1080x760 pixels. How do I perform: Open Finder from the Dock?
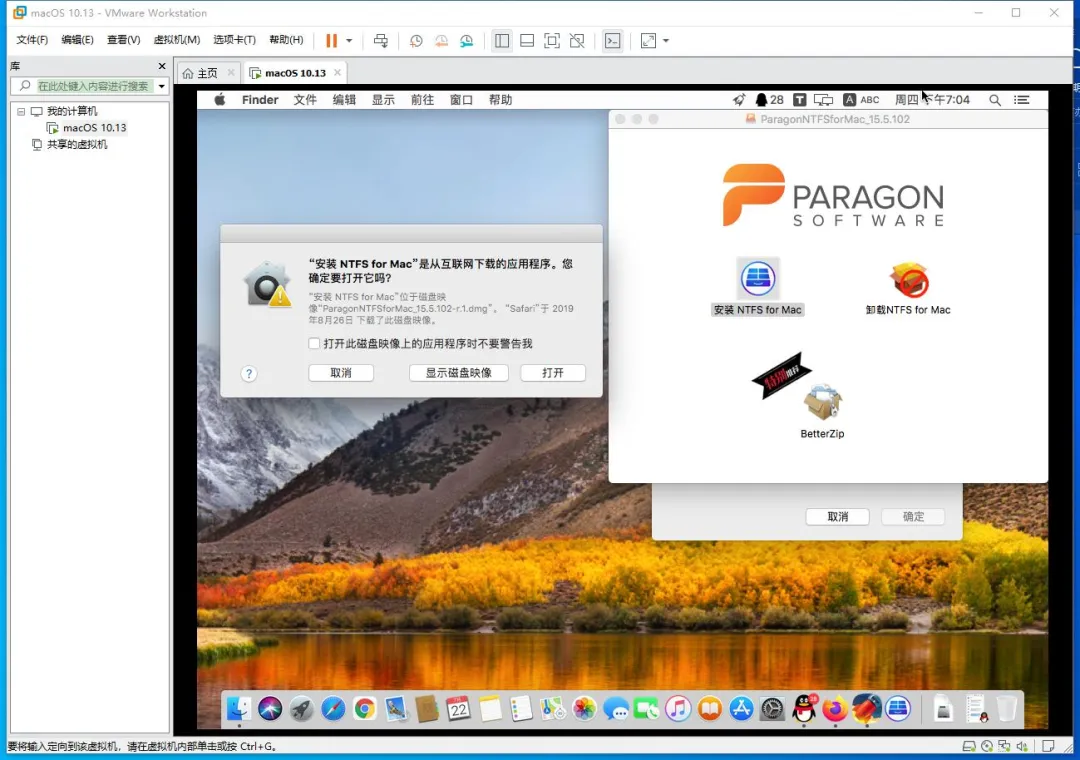[x=239, y=708]
